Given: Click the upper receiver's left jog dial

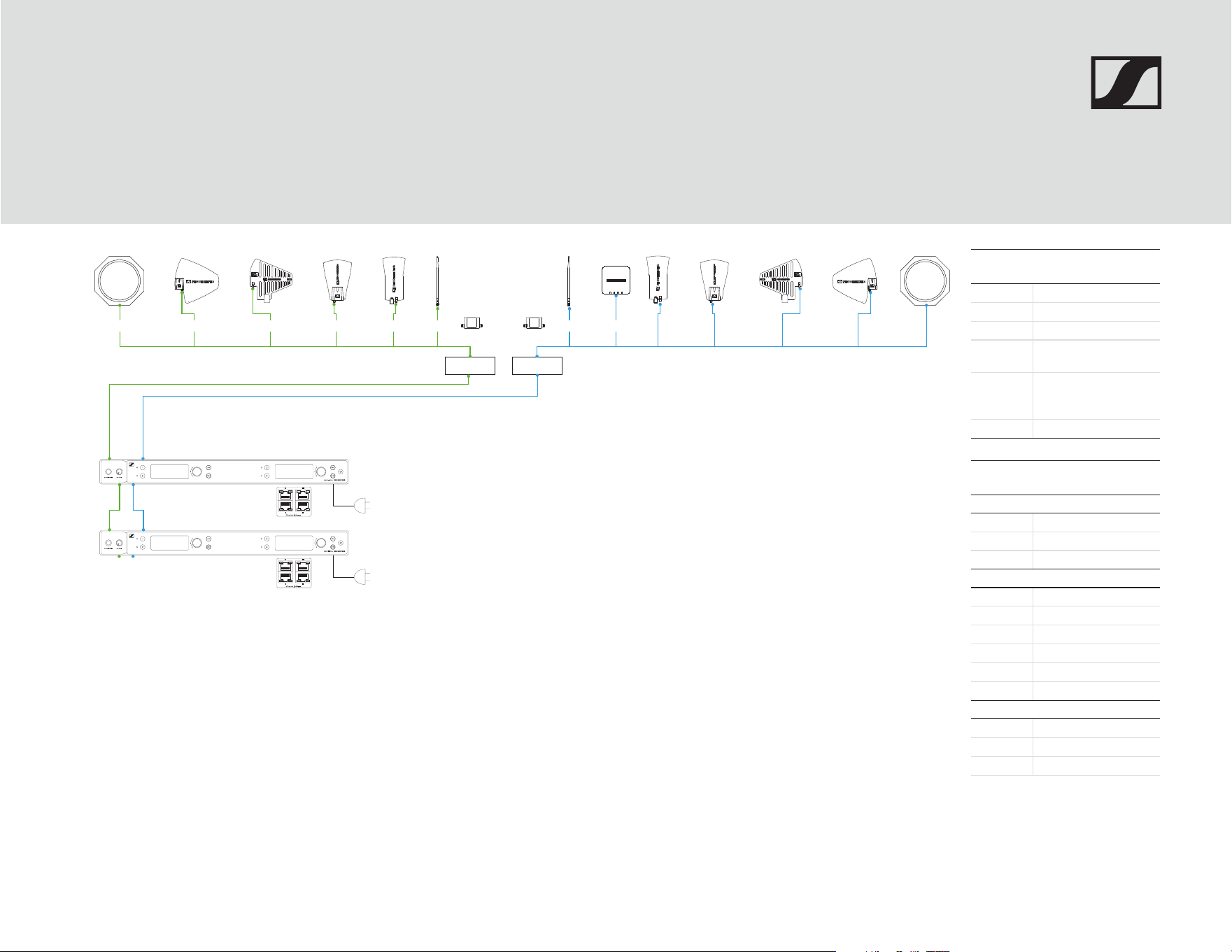Looking at the screenshot, I should (197, 471).
